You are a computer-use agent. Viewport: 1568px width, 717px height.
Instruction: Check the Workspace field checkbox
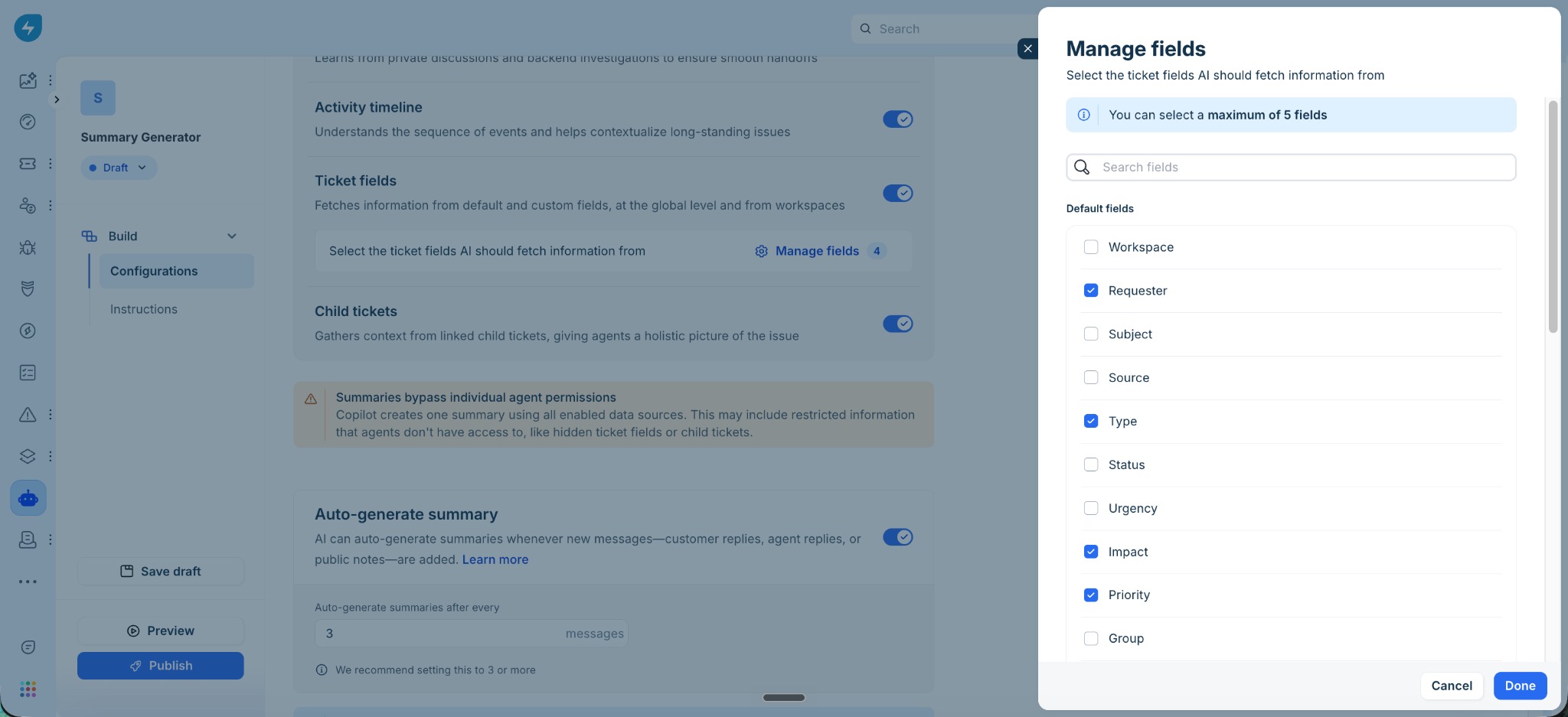coord(1091,247)
